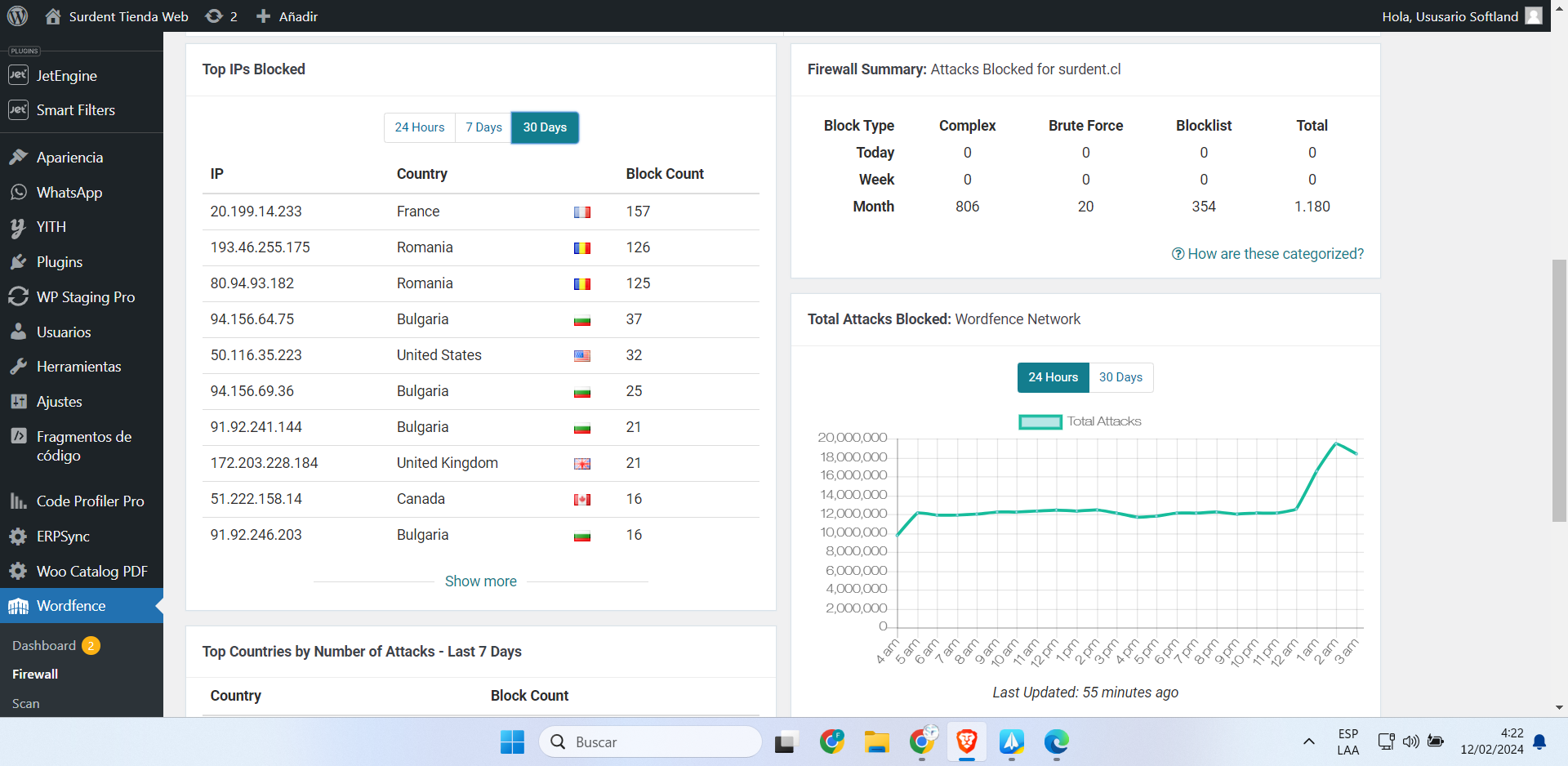This screenshot has width=1568, height=766.
Task: Select 7 Days tab in Top IPs Blocked
Action: [483, 127]
